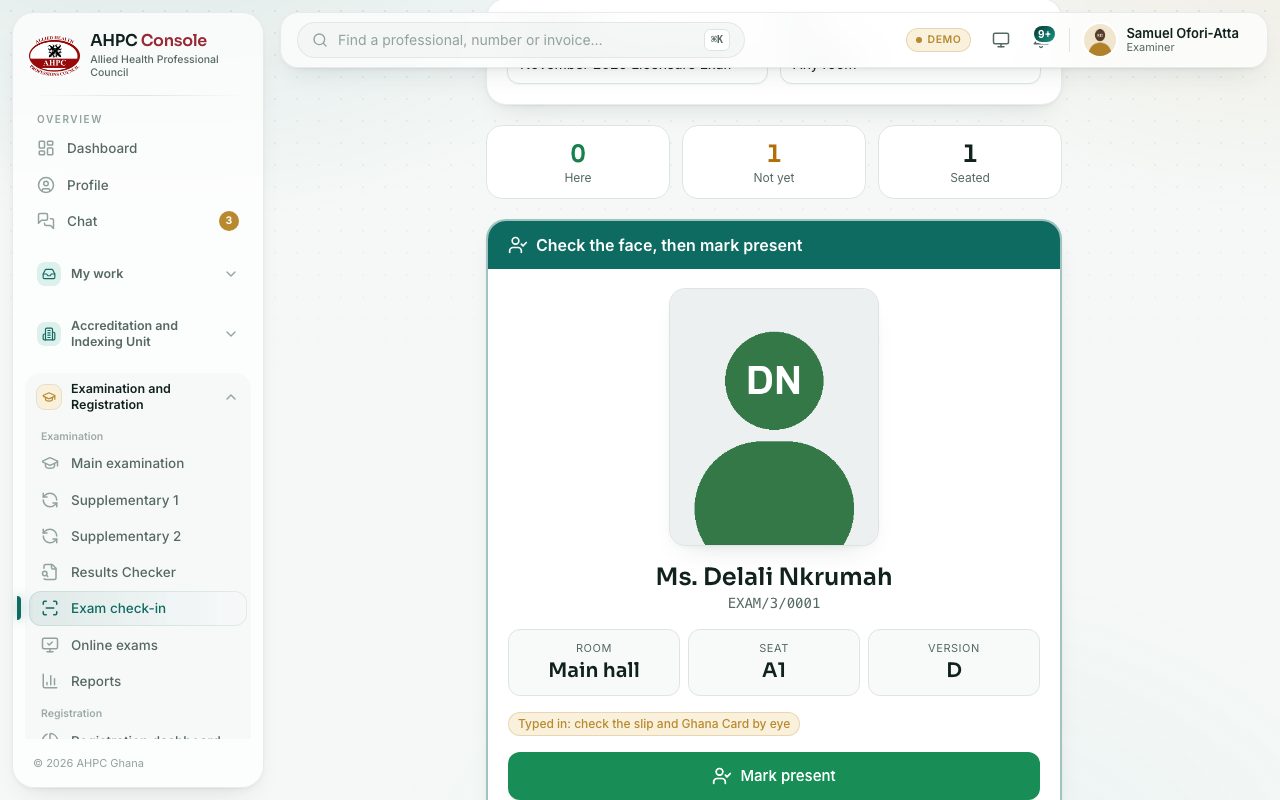Image resolution: width=1280 pixels, height=800 pixels.
Task: Click the Mark present button
Action: pos(774,776)
